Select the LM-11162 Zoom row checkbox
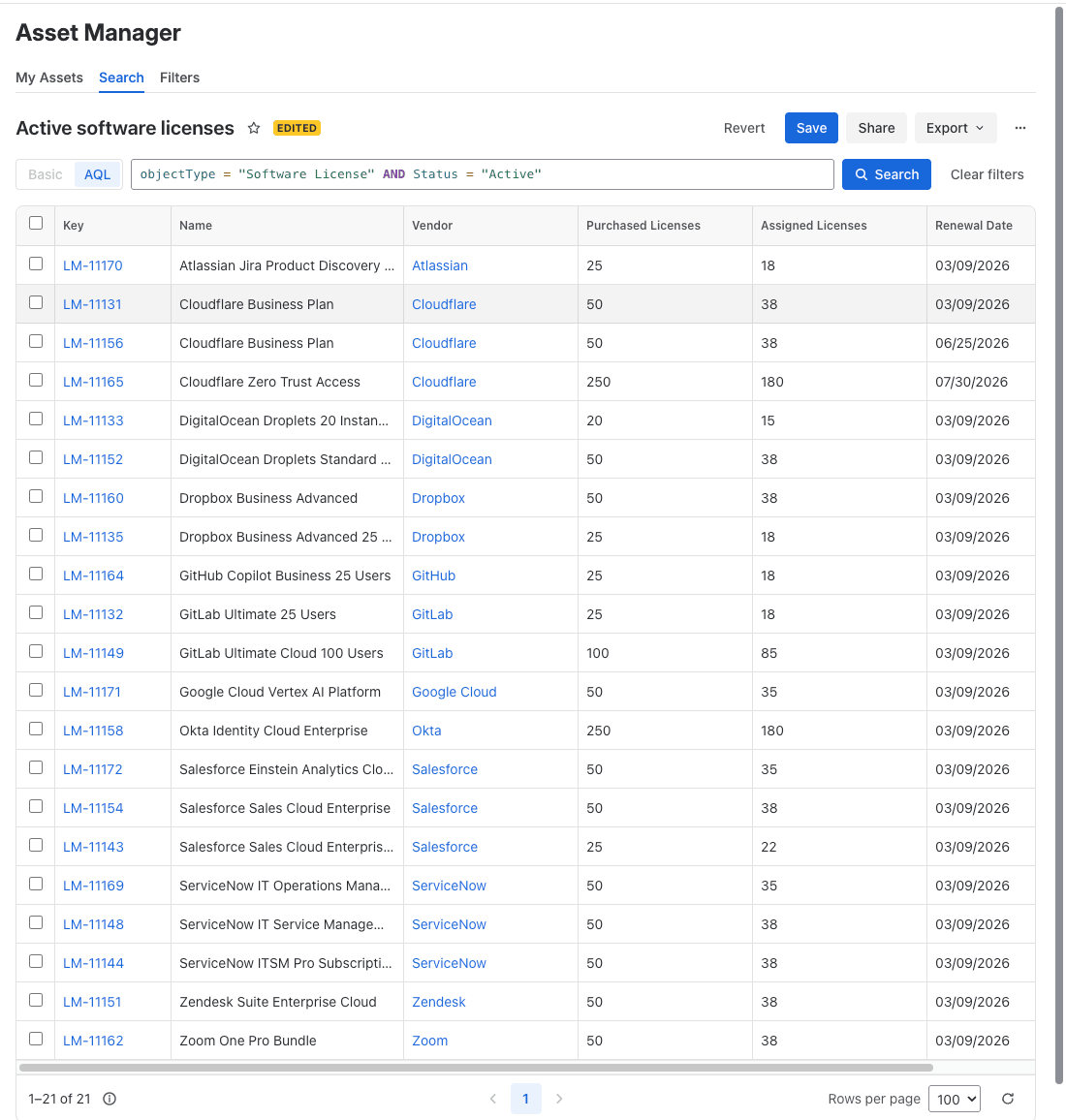This screenshot has height=1120, width=1066. coord(36,1039)
